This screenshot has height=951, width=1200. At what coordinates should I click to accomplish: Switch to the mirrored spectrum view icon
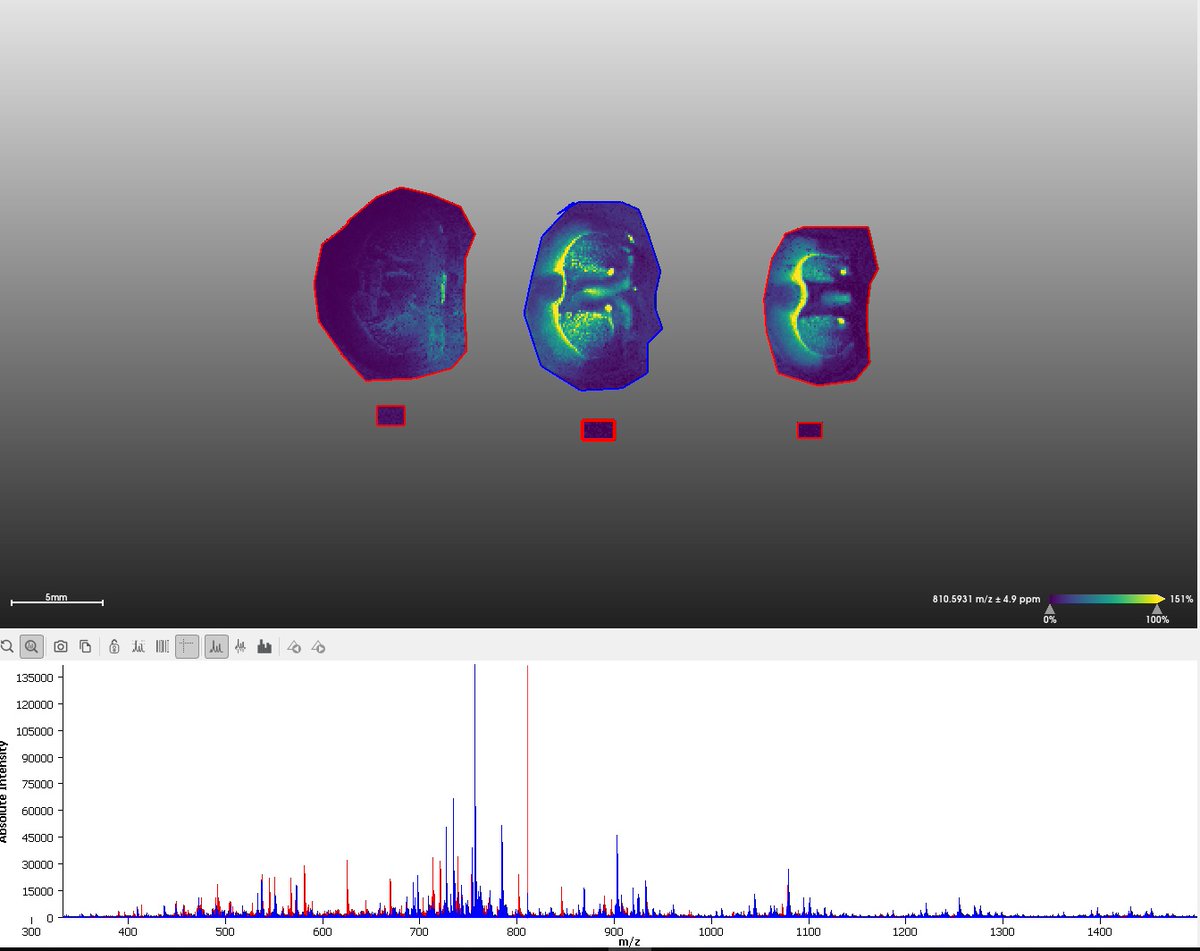point(240,647)
